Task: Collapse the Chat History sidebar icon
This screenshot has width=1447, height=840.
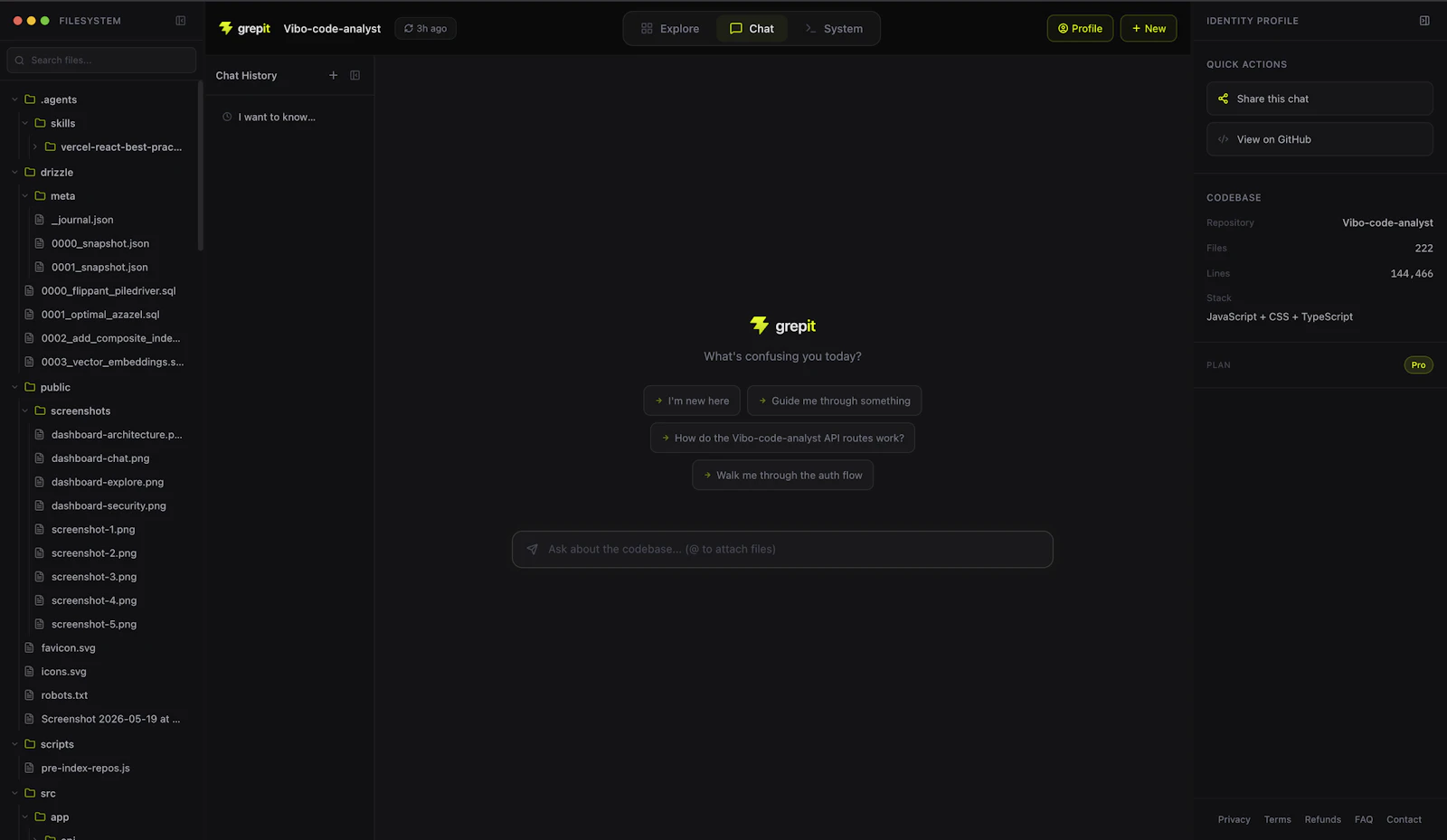Action: pyautogui.click(x=355, y=75)
